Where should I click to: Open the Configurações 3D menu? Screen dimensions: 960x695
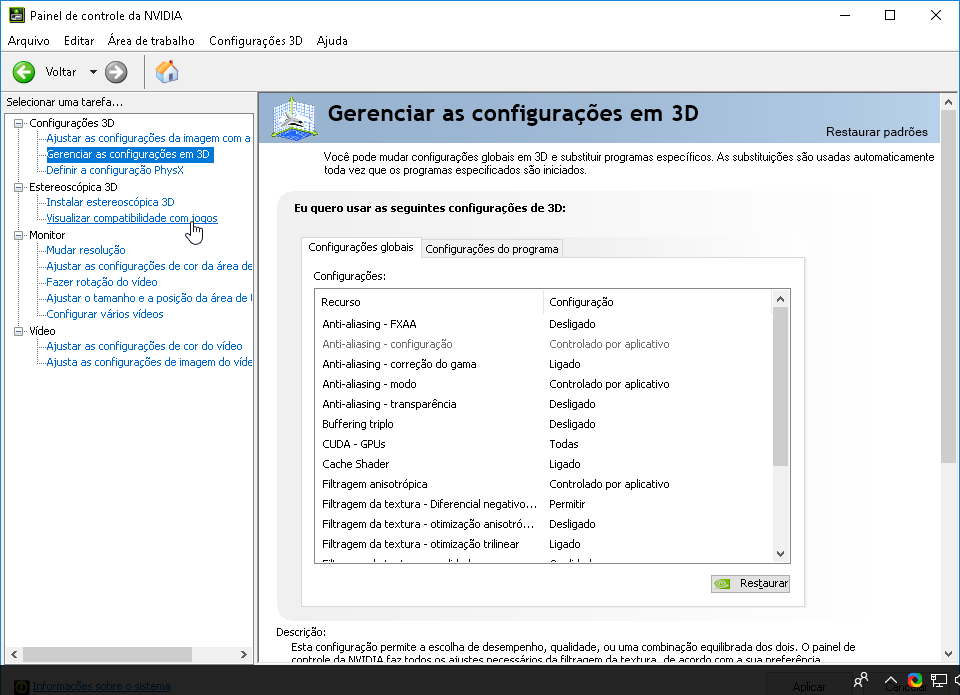(256, 41)
